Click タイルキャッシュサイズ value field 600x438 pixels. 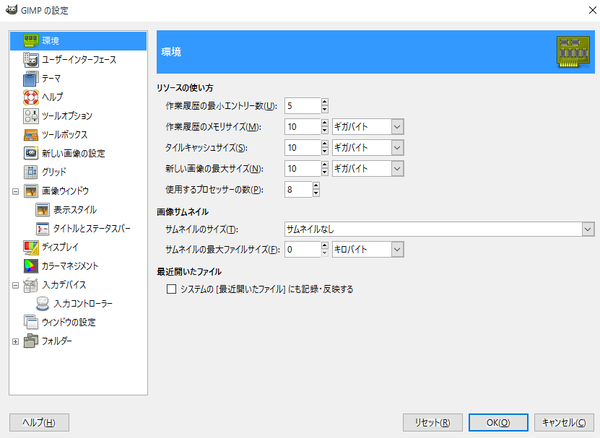point(302,148)
